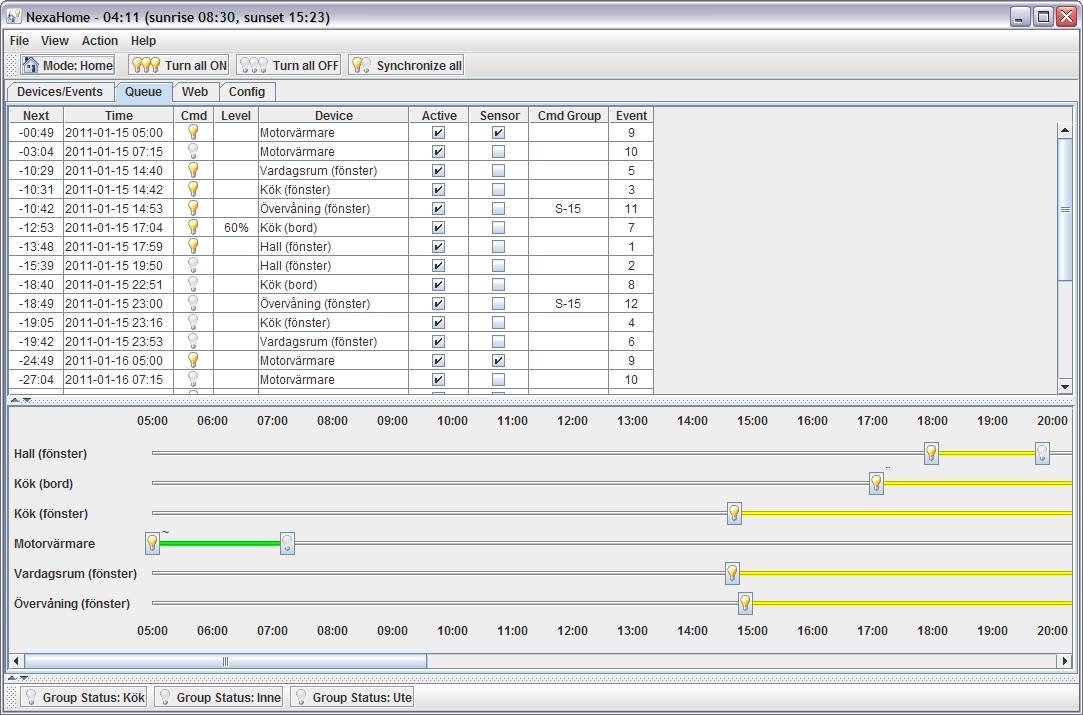The height and width of the screenshot is (715, 1083).
Task: Click the timeline's horizontal scrollbar thumb
Action: (225, 661)
